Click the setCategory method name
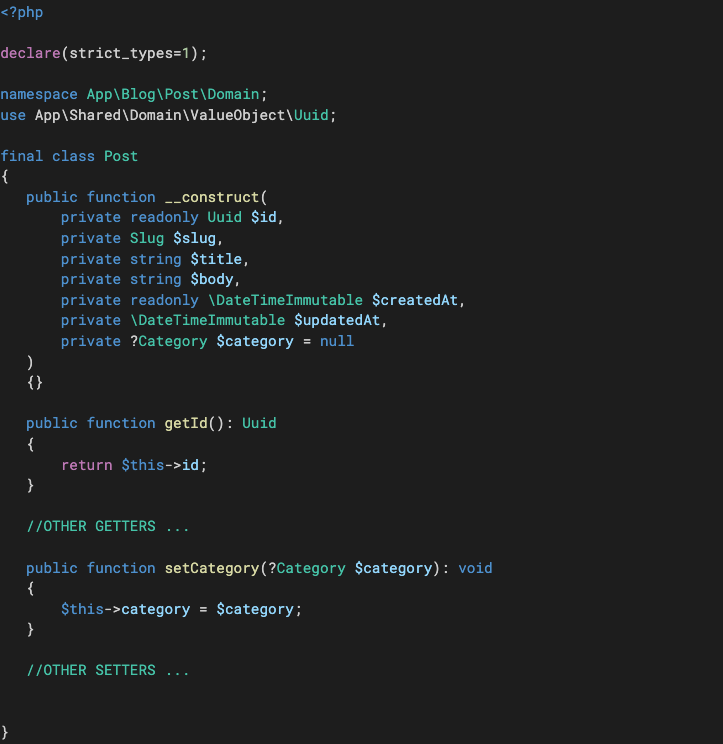Viewport: 723px width, 744px height. 212,568
